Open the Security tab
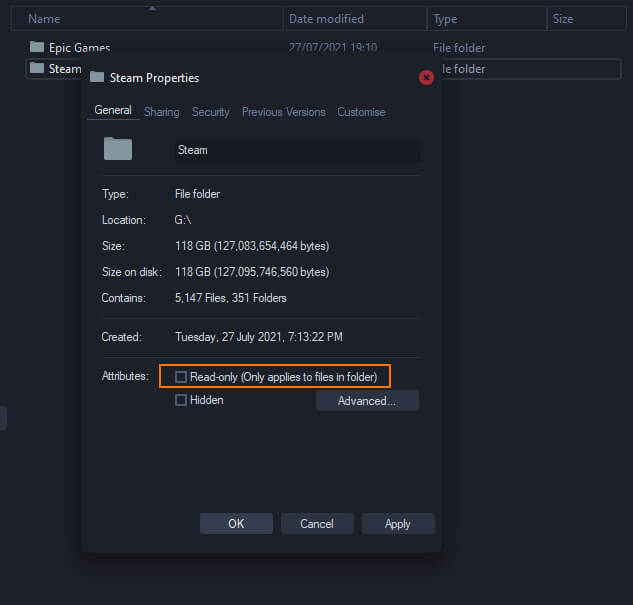This screenshot has width=633, height=605. [x=211, y=112]
